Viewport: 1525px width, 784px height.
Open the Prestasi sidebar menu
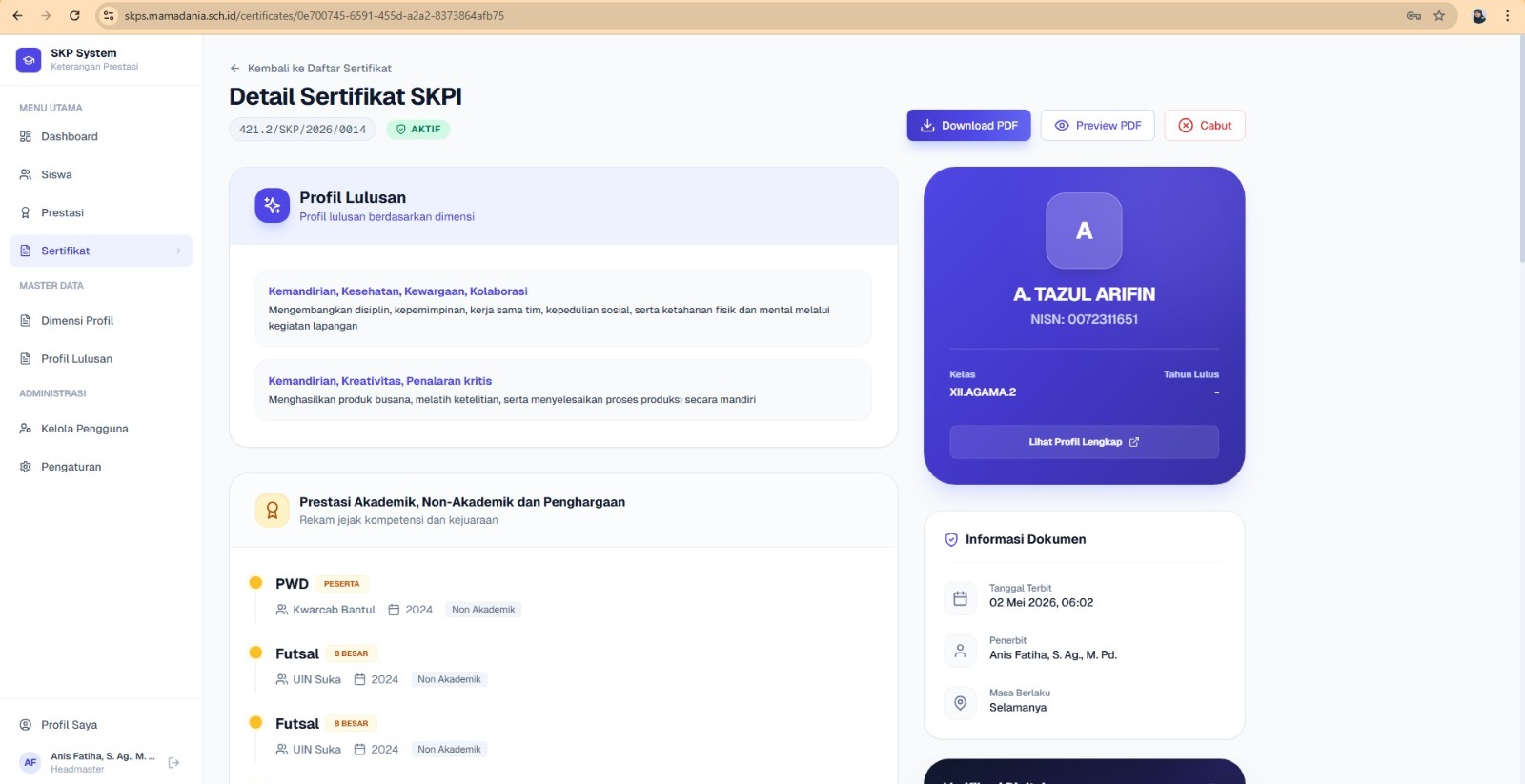pos(101,212)
